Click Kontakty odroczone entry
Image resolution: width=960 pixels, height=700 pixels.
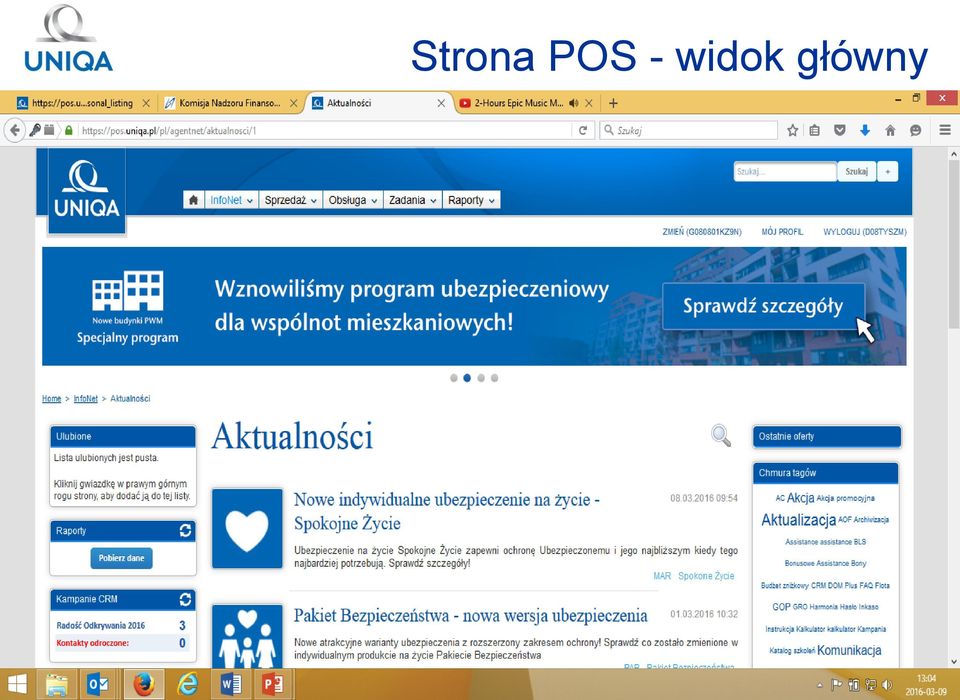(92, 643)
